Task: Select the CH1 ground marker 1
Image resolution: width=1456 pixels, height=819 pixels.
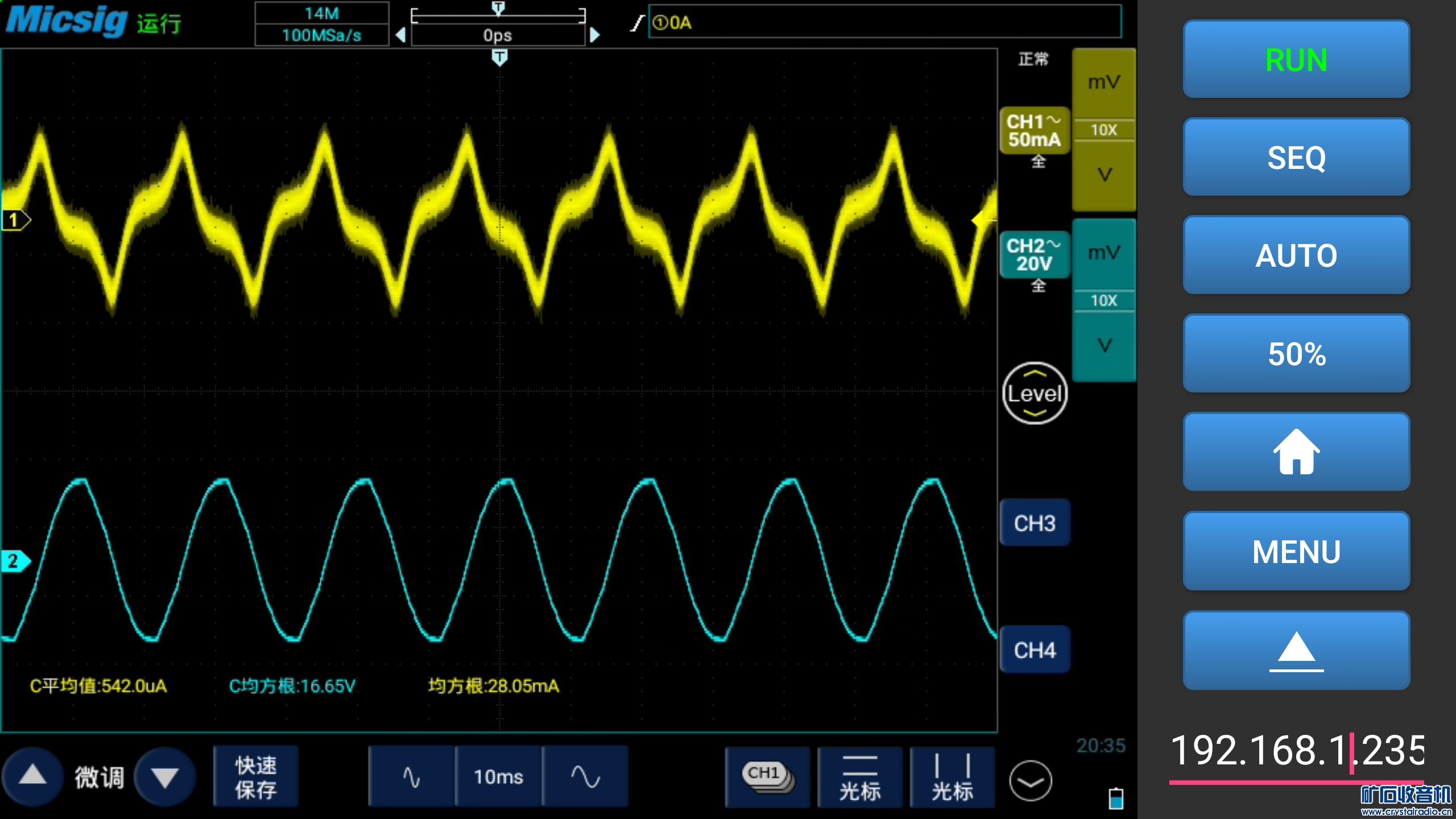Action: click(15, 220)
